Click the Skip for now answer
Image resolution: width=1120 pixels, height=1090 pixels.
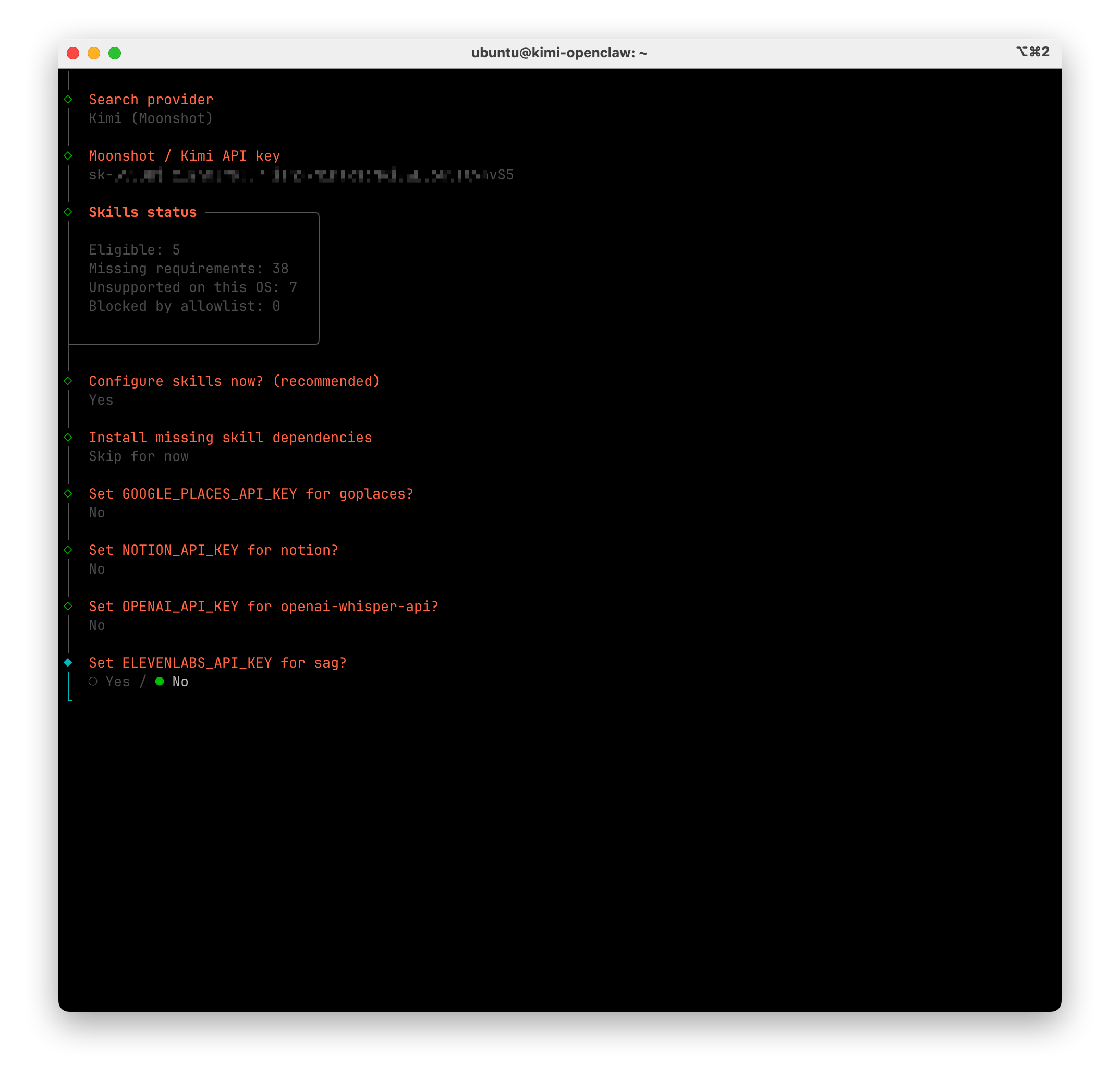pos(139,456)
